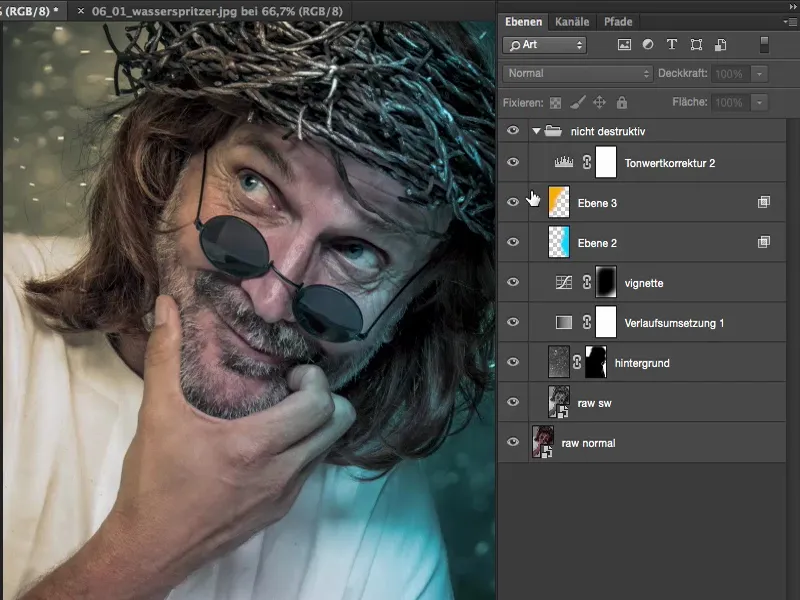Viewport: 800px width, 600px height.
Task: Toggle visibility of Ebene 3
Action: (x=513, y=202)
